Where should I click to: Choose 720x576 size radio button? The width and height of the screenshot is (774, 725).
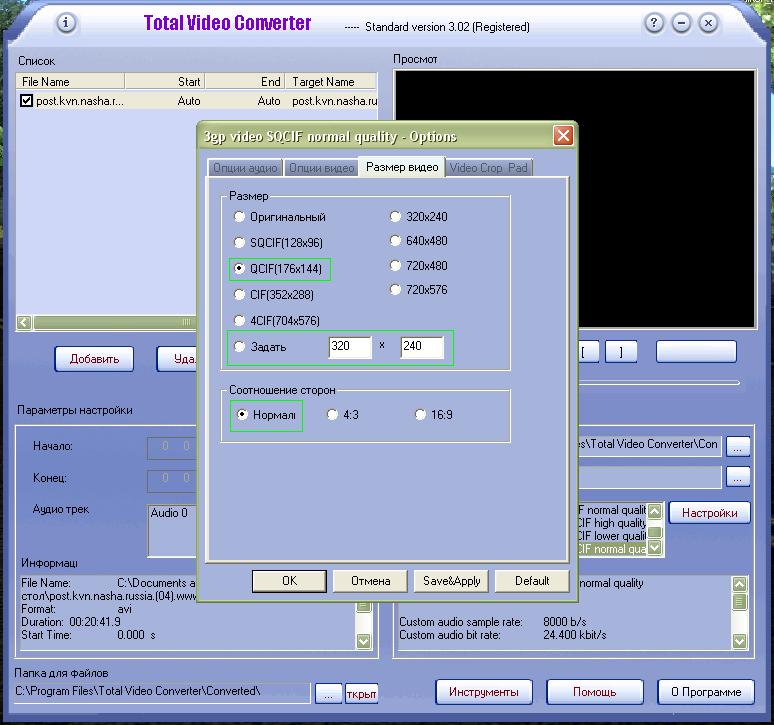pos(395,289)
